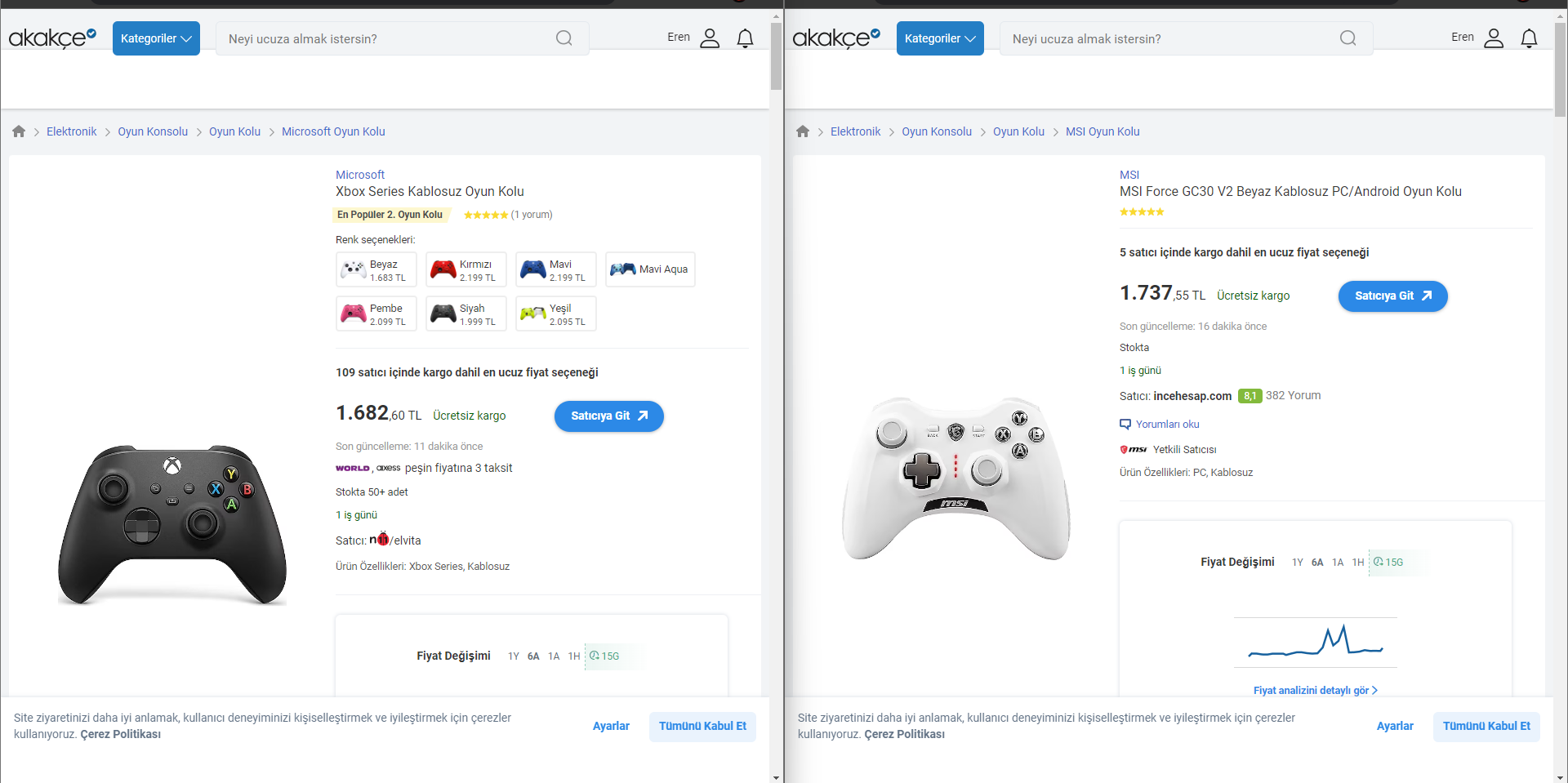Select the Kırmızı color option
Image resolution: width=1568 pixels, height=783 pixels.
[466, 269]
